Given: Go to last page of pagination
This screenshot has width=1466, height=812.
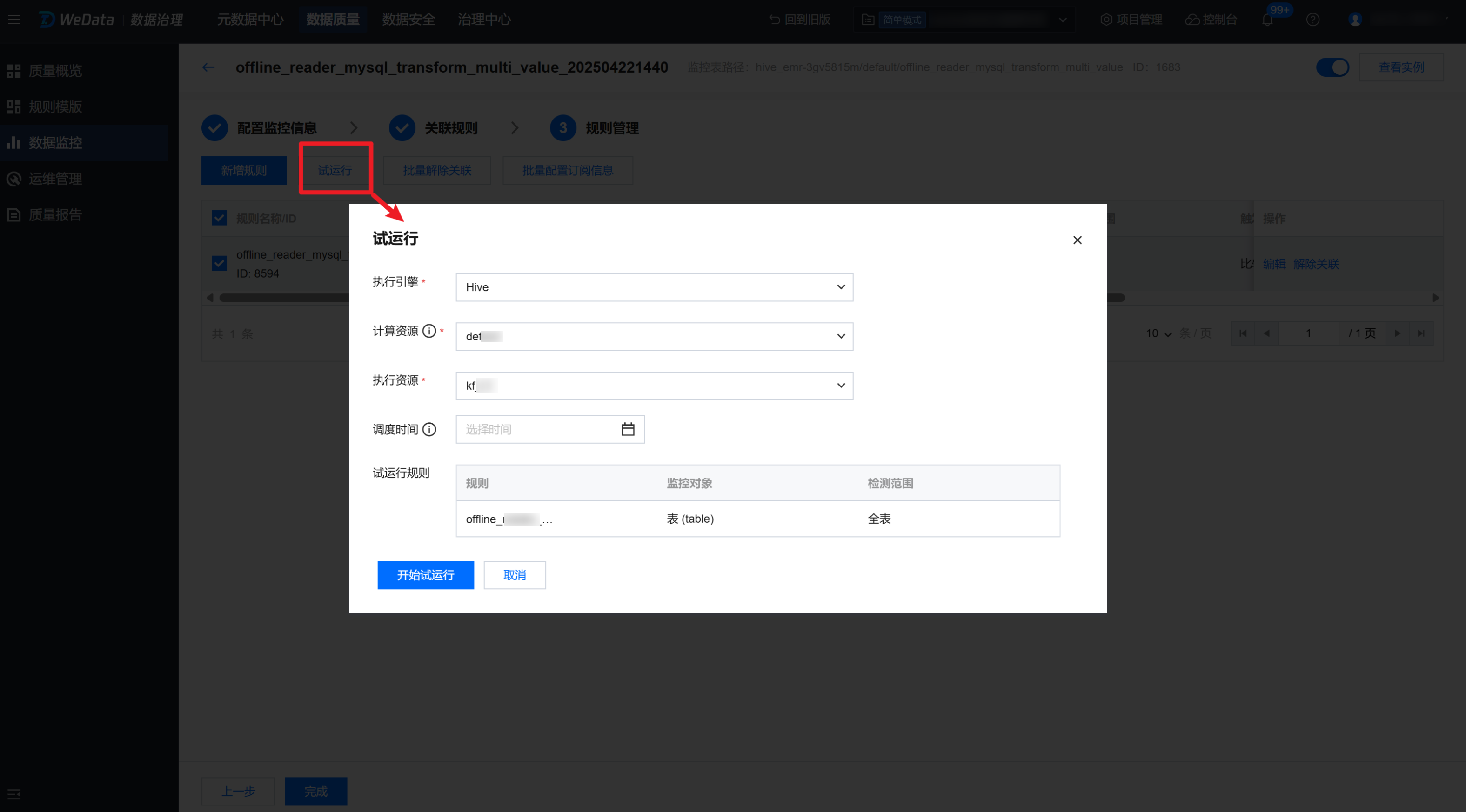Looking at the screenshot, I should pos(1421,333).
